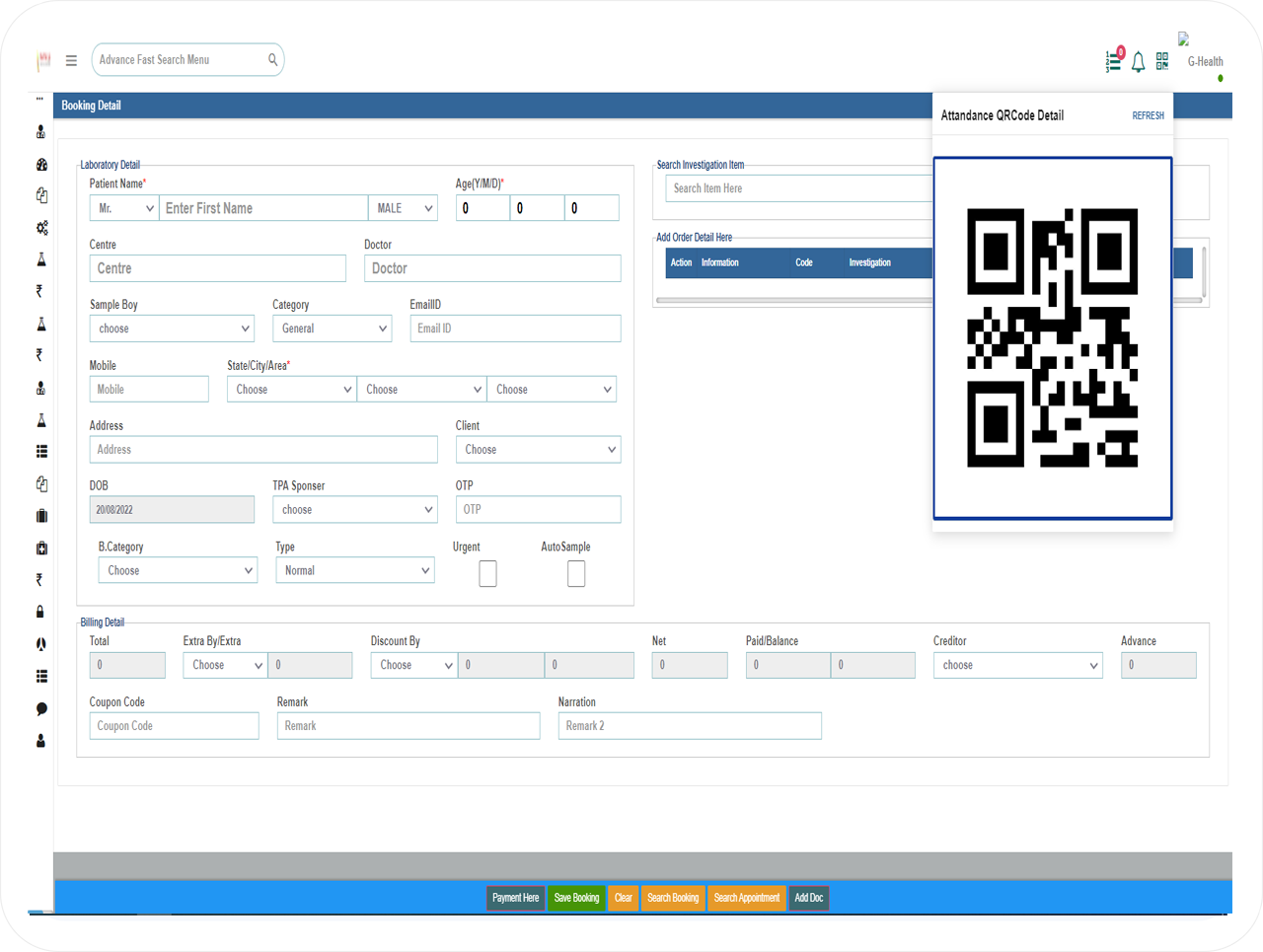Open the dashboard gauge icon in sidebar
This screenshot has height=952, width=1263.
click(41, 165)
